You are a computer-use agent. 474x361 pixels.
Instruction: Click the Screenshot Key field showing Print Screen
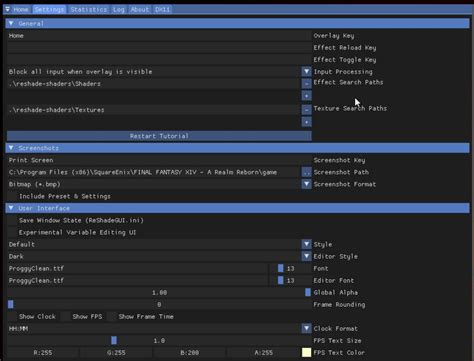point(159,160)
